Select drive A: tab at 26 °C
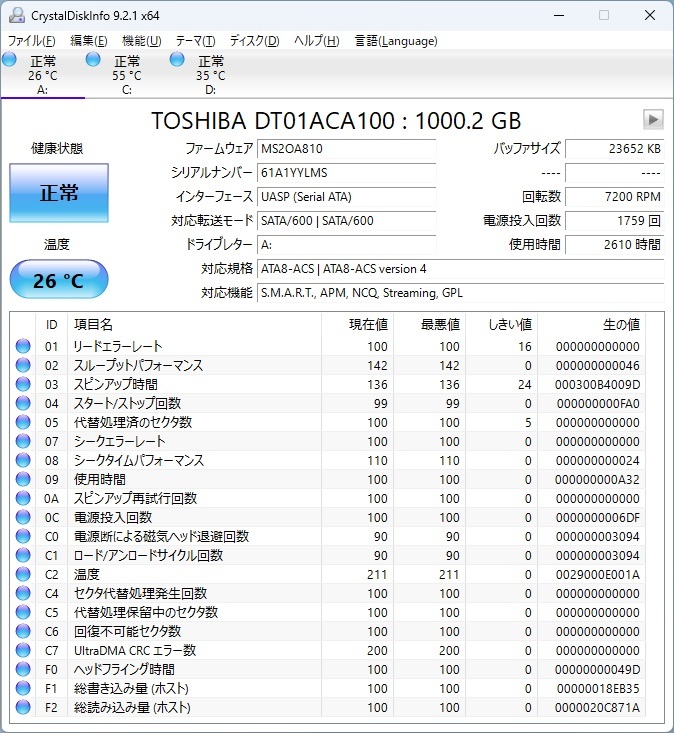 [x=43, y=75]
